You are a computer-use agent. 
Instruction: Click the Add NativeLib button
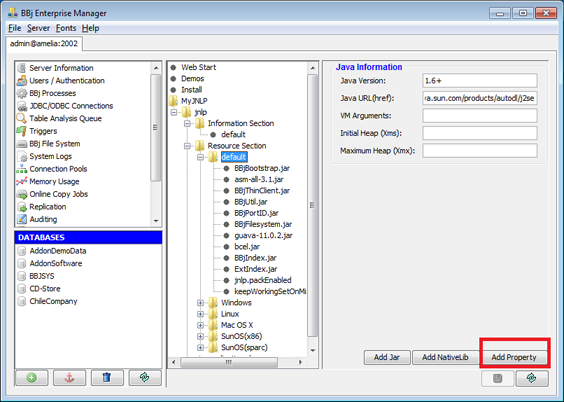(445, 357)
